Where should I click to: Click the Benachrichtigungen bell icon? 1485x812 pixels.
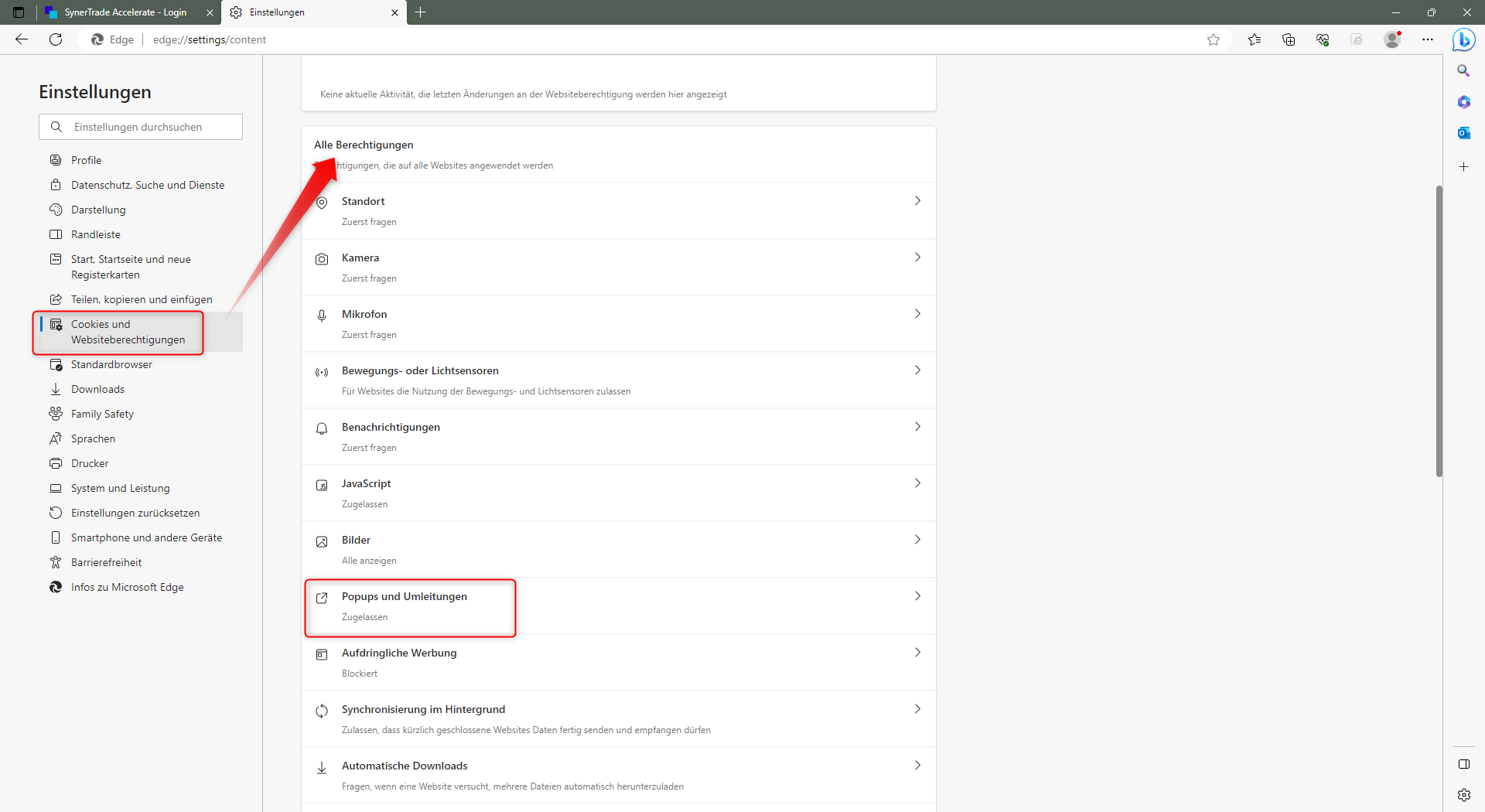pyautogui.click(x=322, y=428)
